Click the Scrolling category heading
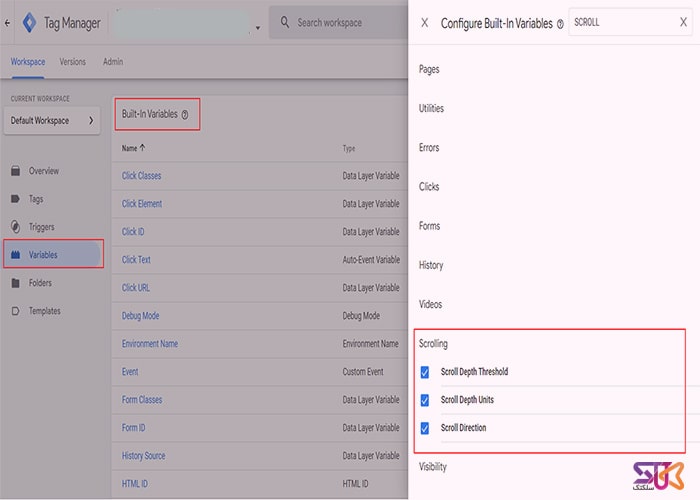 point(433,343)
